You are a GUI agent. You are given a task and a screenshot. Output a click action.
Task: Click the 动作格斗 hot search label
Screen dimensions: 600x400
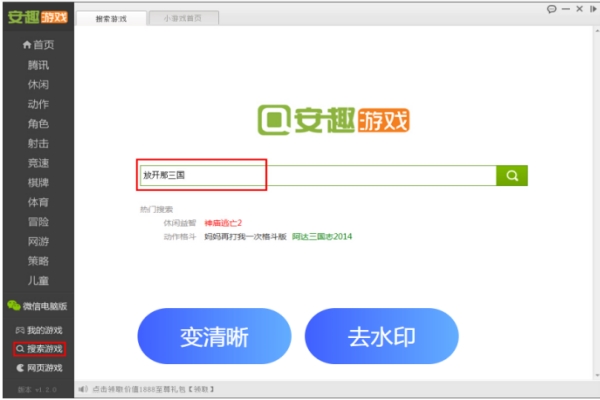coord(179,237)
